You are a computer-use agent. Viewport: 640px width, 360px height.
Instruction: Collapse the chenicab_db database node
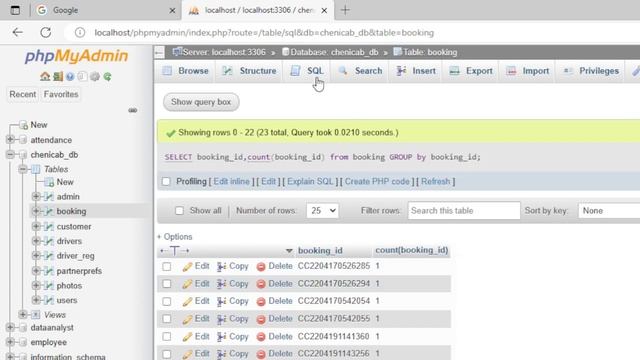(10, 154)
